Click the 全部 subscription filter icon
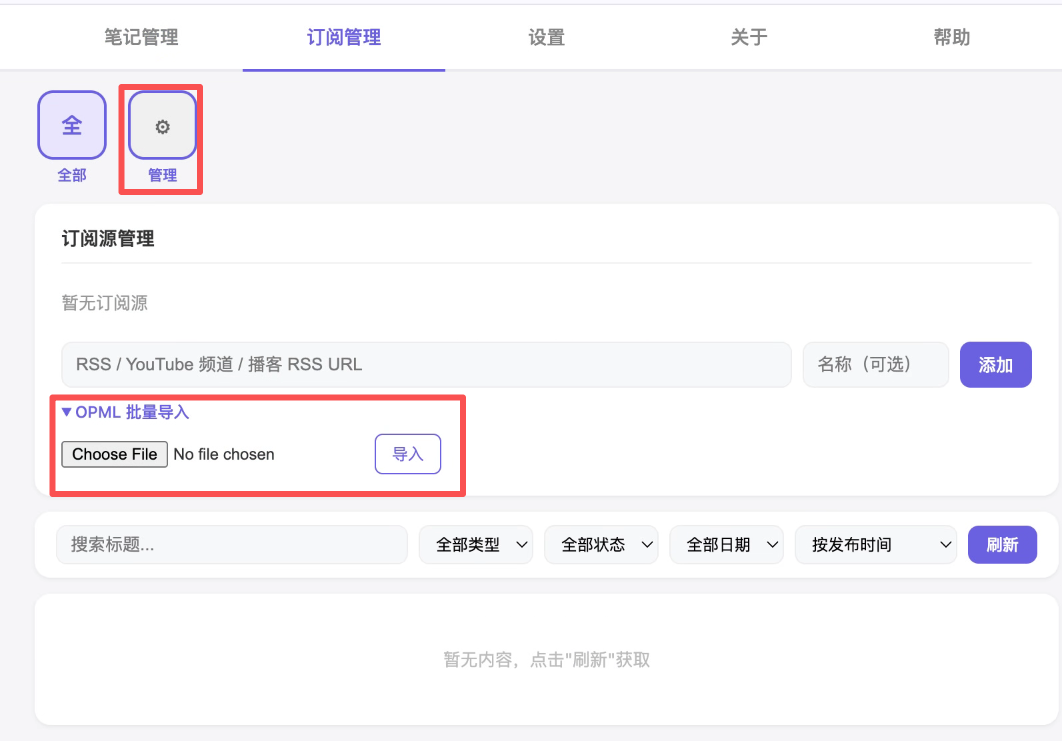1062x741 pixels. pos(72,125)
